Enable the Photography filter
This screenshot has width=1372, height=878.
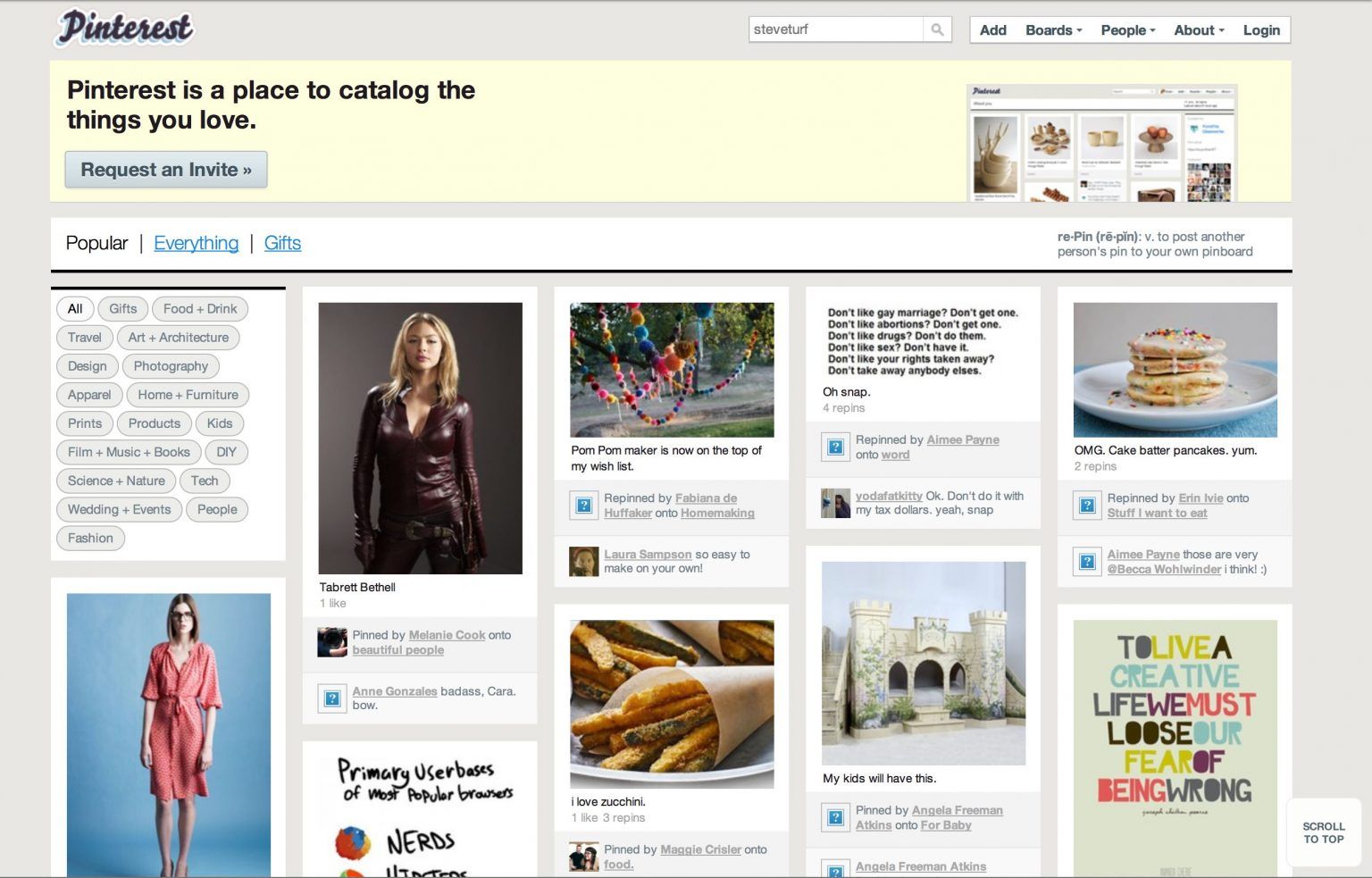point(171,366)
